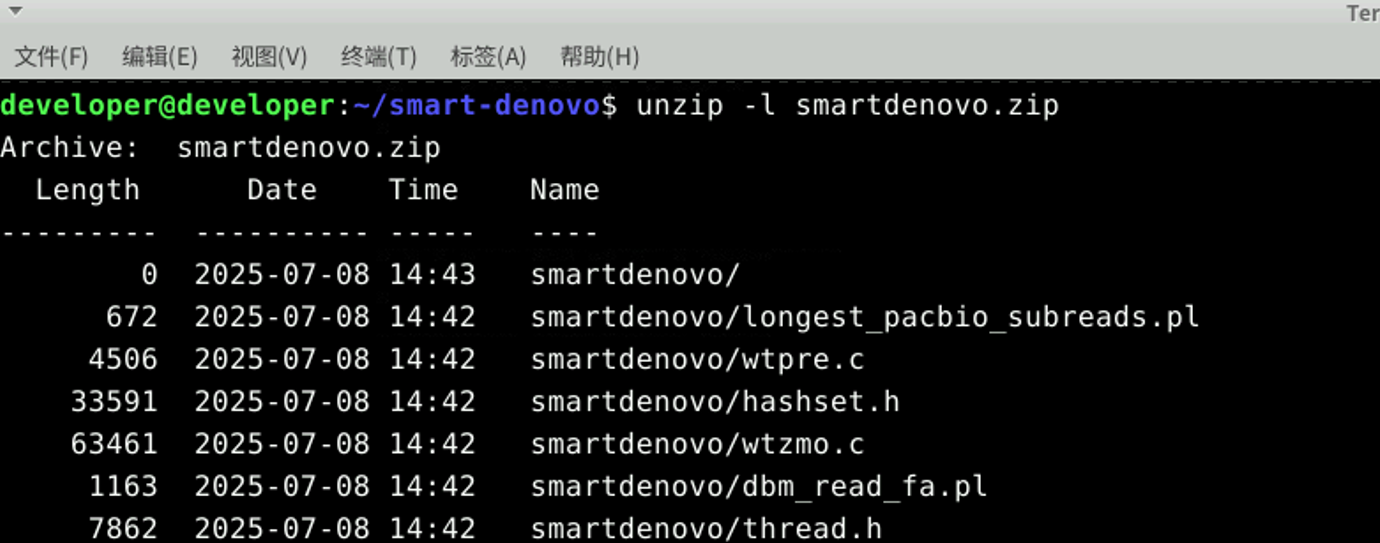
Task: Click the 14:43 time value
Action: (432, 274)
